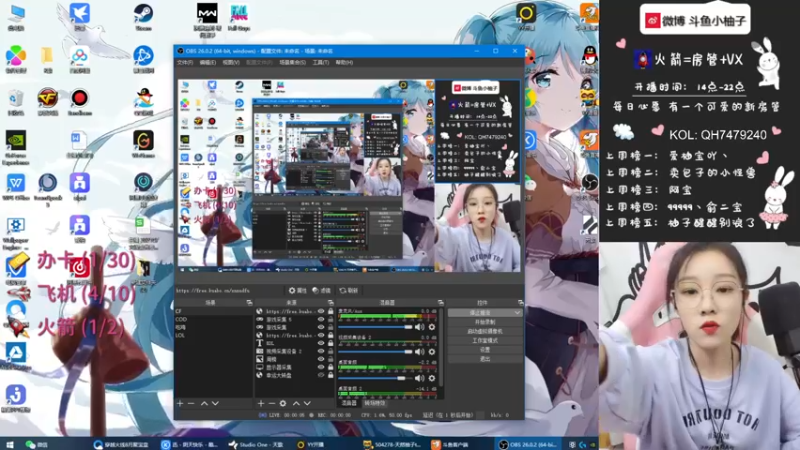This screenshot has height=450, width=800.
Task: Toggle visibility of 显示器采集 source
Action: [x=321, y=367]
